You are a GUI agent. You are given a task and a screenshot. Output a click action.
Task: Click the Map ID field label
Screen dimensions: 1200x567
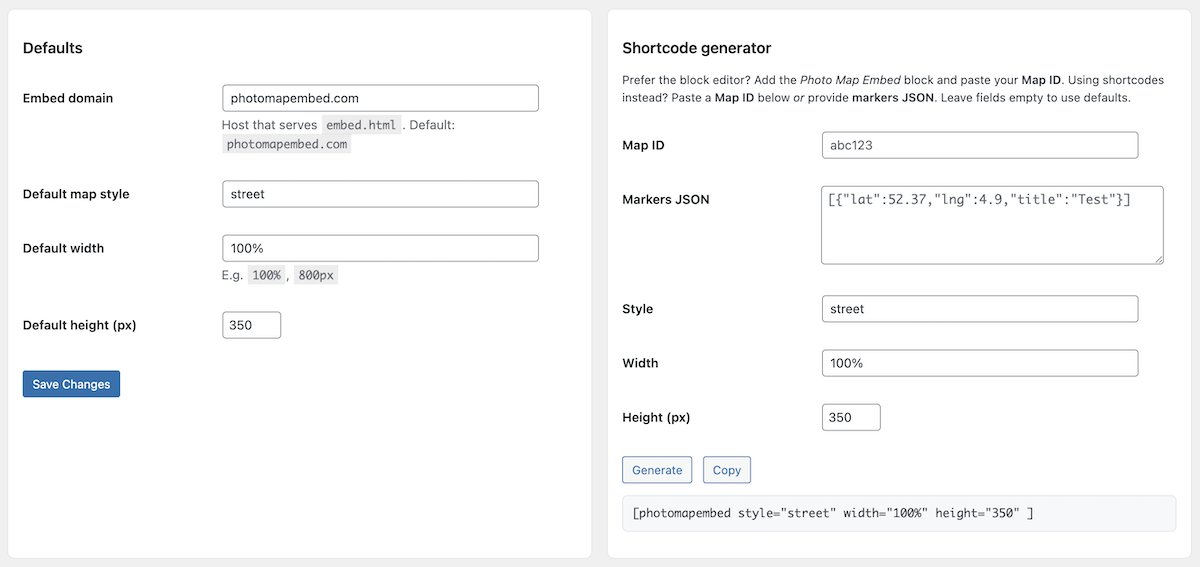[x=643, y=145]
